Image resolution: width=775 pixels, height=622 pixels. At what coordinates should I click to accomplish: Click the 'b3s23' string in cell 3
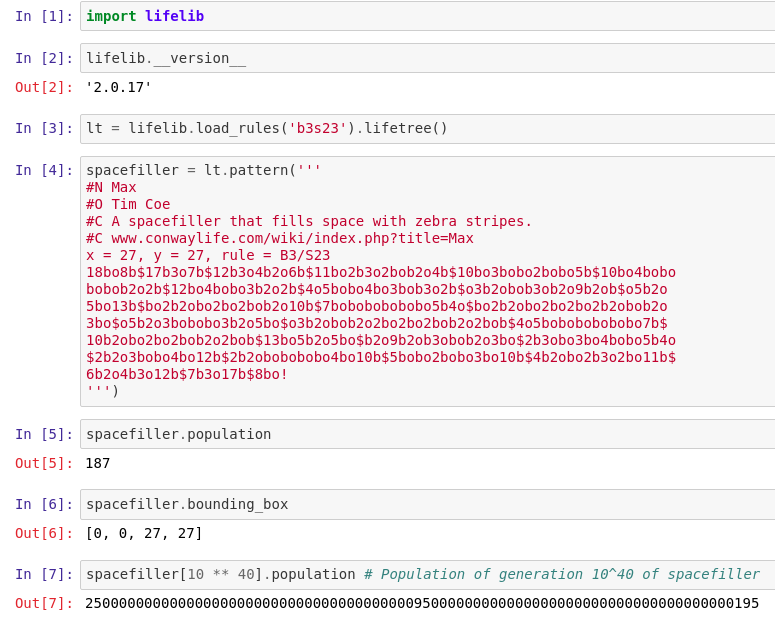[x=318, y=129]
